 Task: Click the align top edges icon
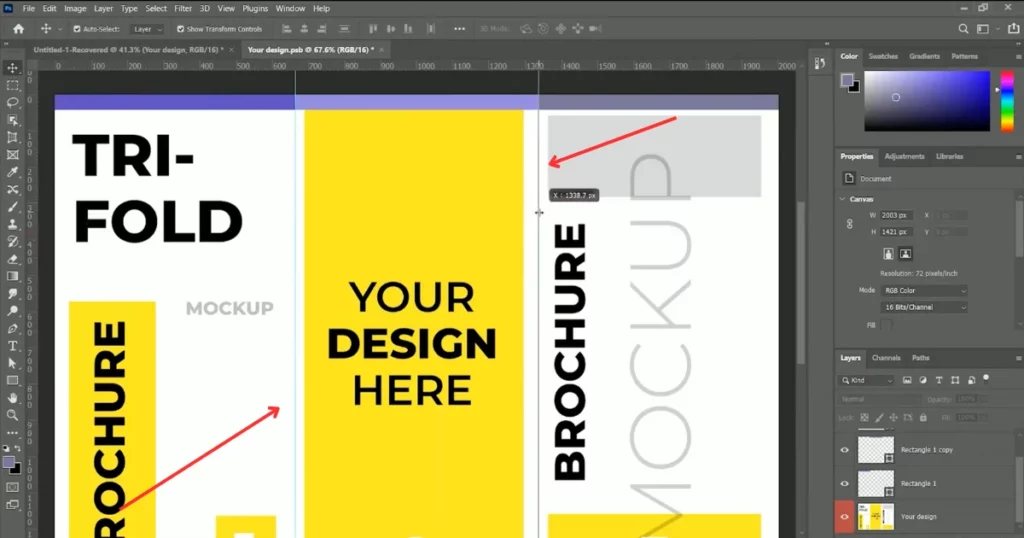pos(373,29)
